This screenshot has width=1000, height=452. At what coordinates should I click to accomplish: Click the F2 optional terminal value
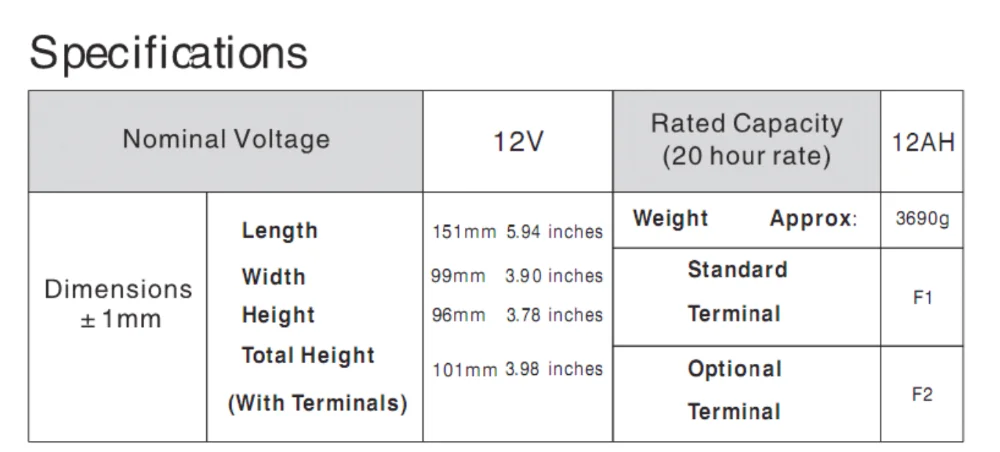coord(922,394)
